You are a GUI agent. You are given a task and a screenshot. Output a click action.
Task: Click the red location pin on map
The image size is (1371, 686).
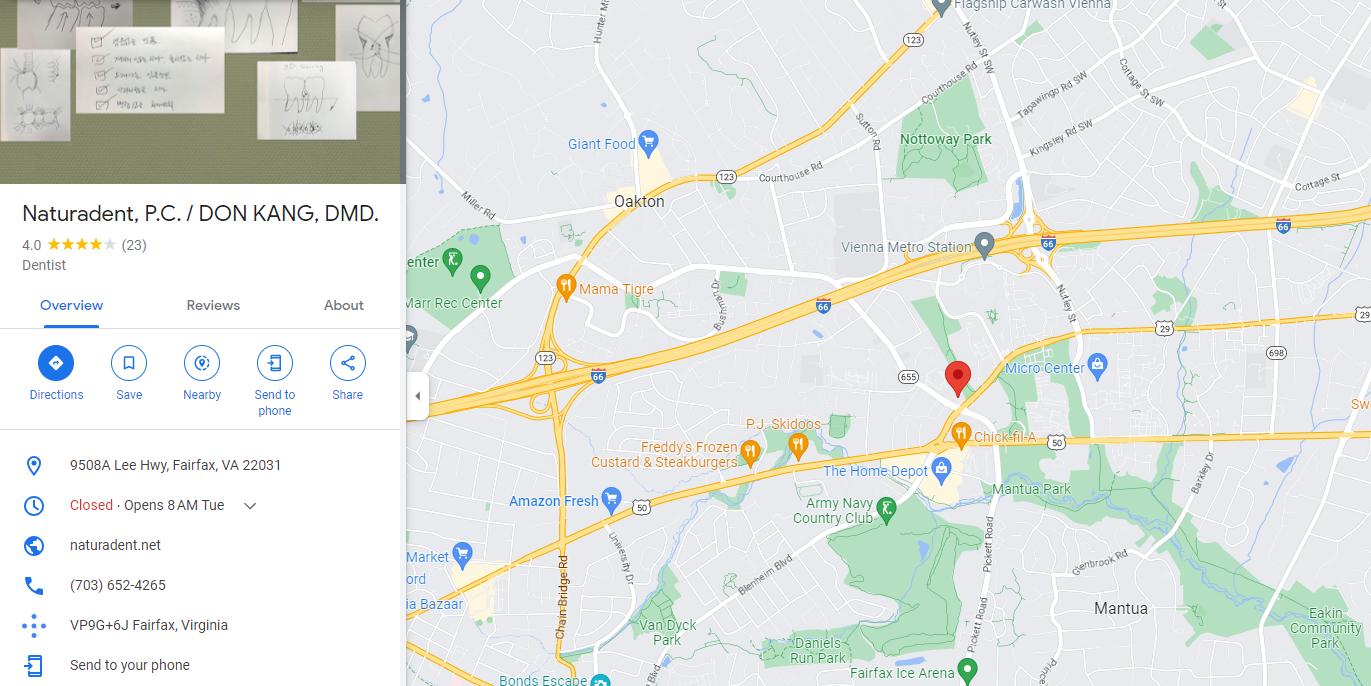[x=958, y=379]
